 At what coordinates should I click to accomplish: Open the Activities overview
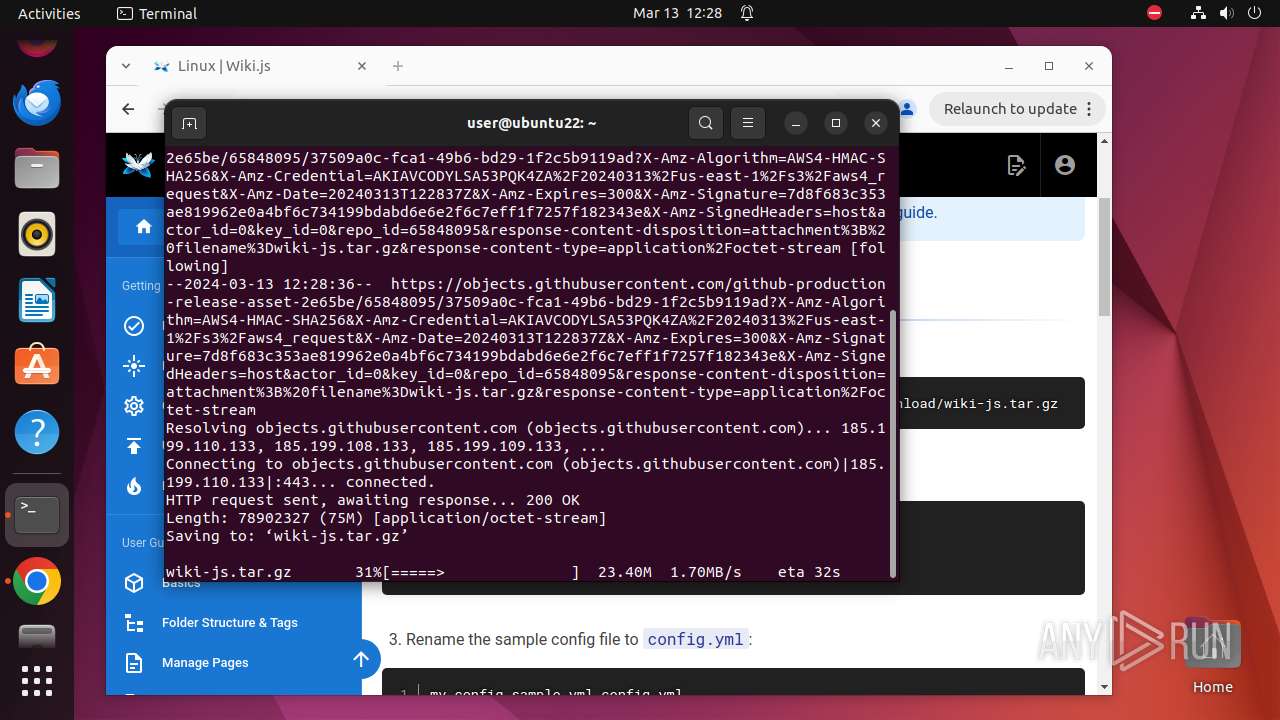point(49,14)
